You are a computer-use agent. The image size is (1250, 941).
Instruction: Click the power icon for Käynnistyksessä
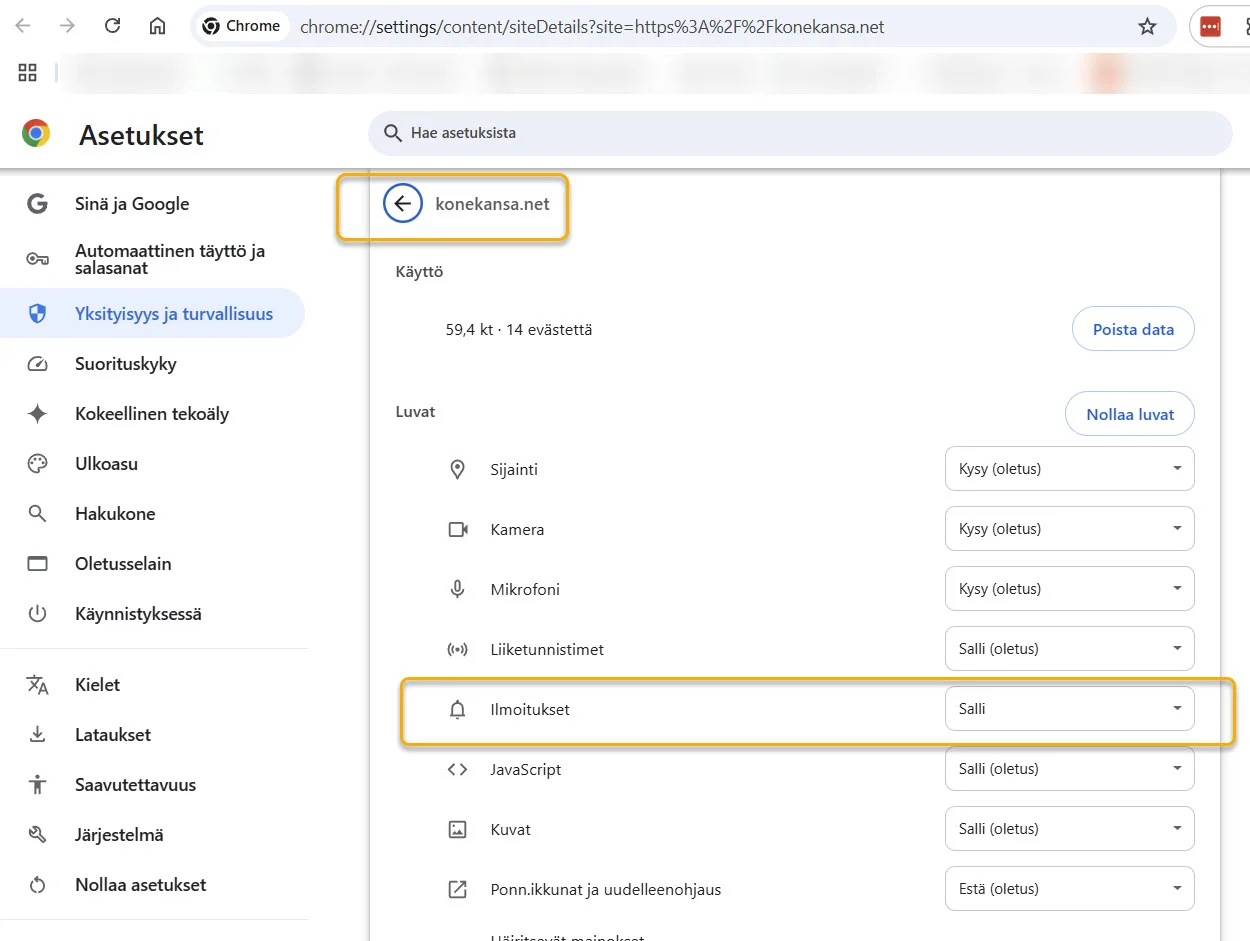click(37, 614)
